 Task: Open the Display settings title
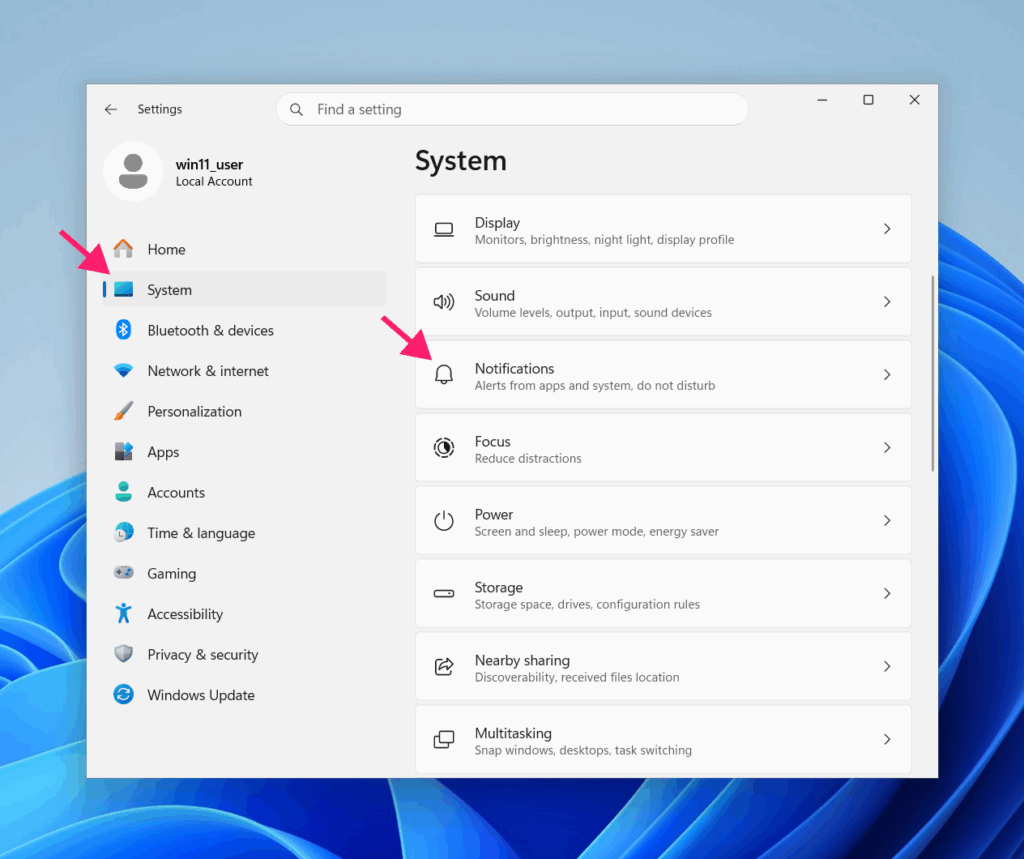[497, 223]
